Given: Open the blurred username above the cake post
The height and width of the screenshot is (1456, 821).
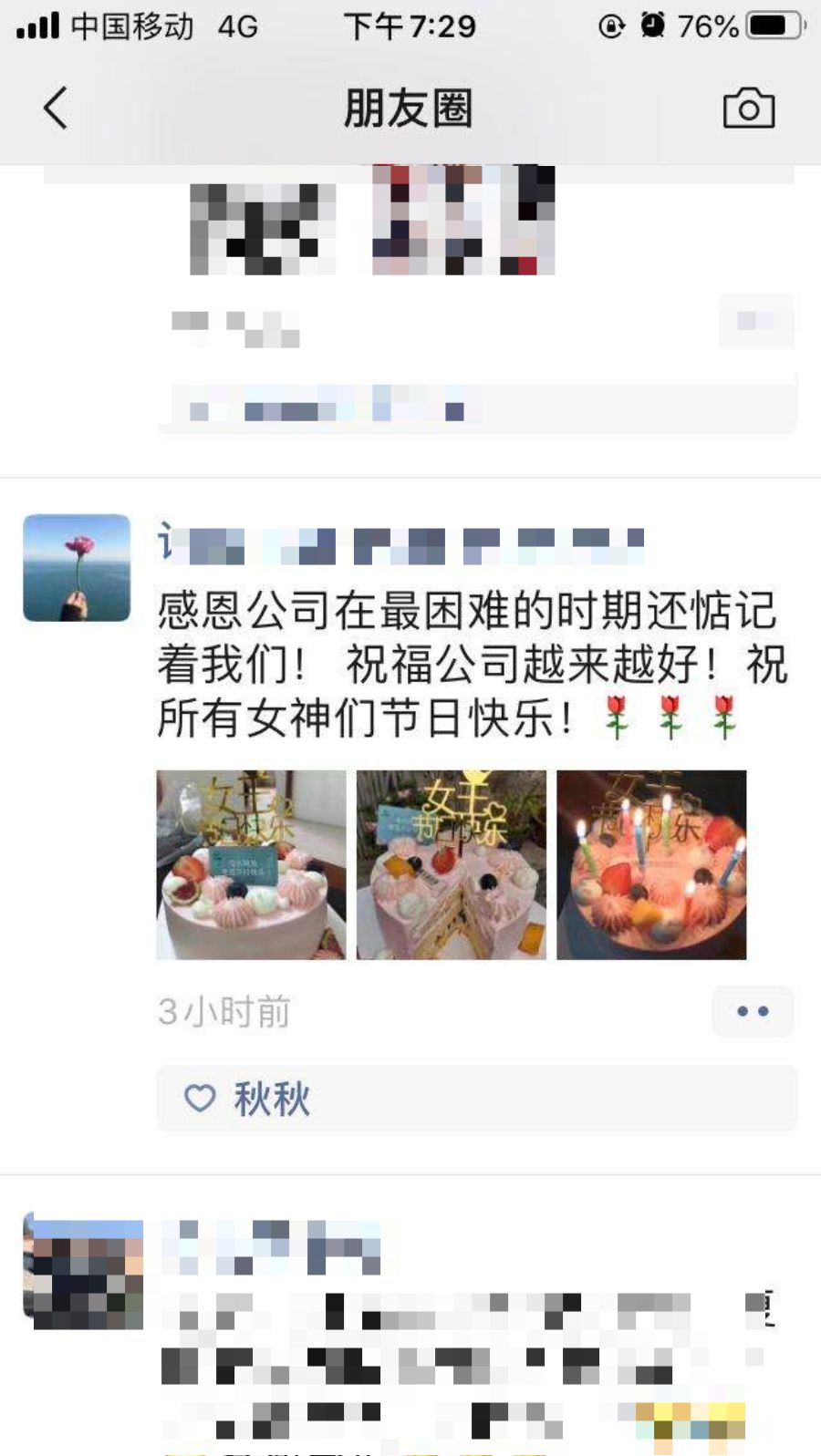Looking at the screenshot, I should (401, 543).
